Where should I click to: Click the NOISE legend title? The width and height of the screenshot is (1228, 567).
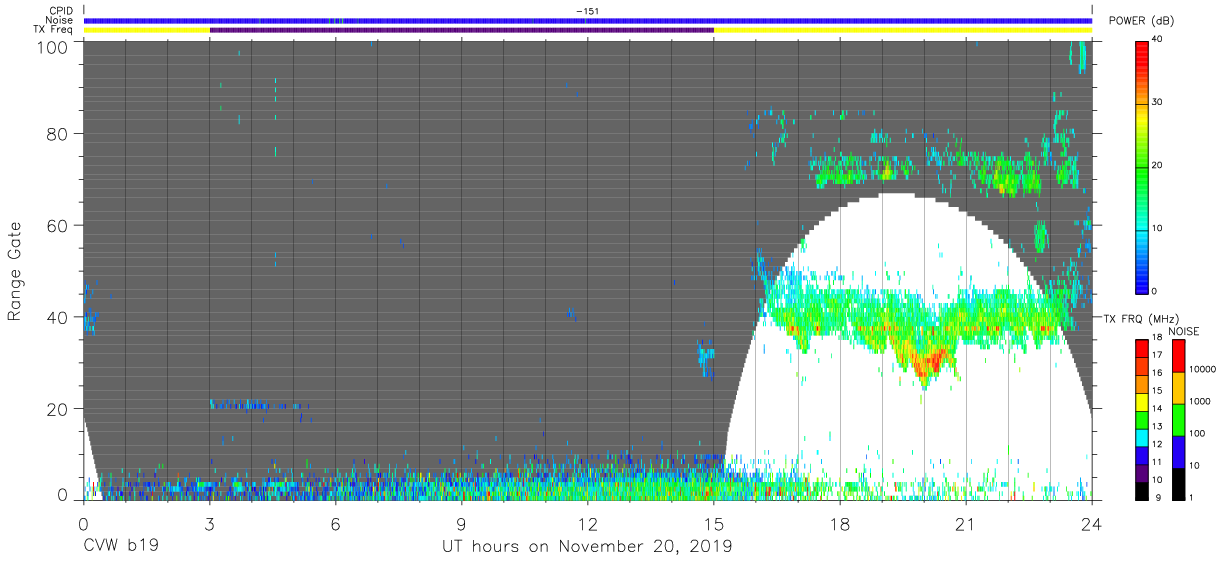(x=1184, y=331)
